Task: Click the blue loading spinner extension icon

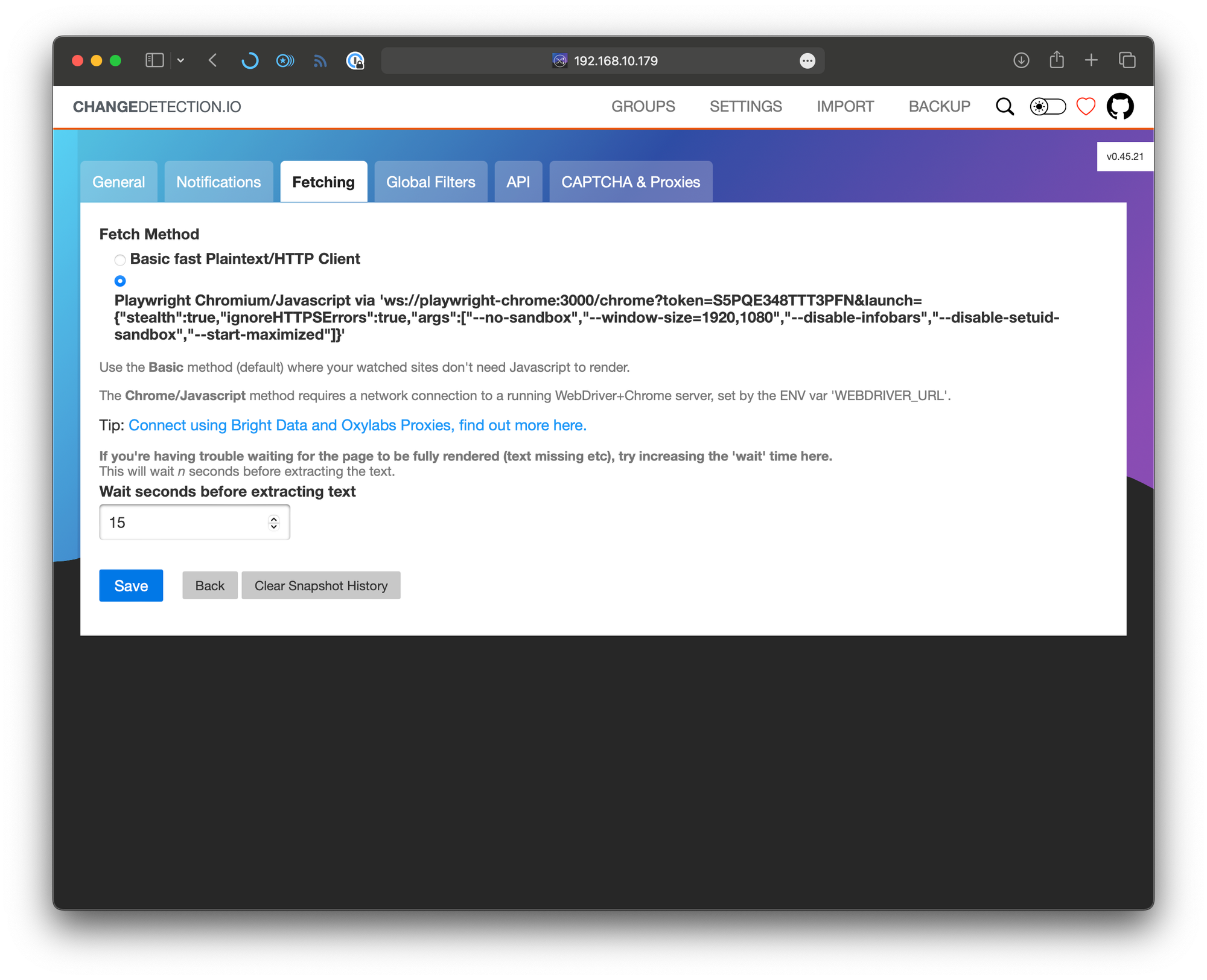Action: tap(249, 60)
